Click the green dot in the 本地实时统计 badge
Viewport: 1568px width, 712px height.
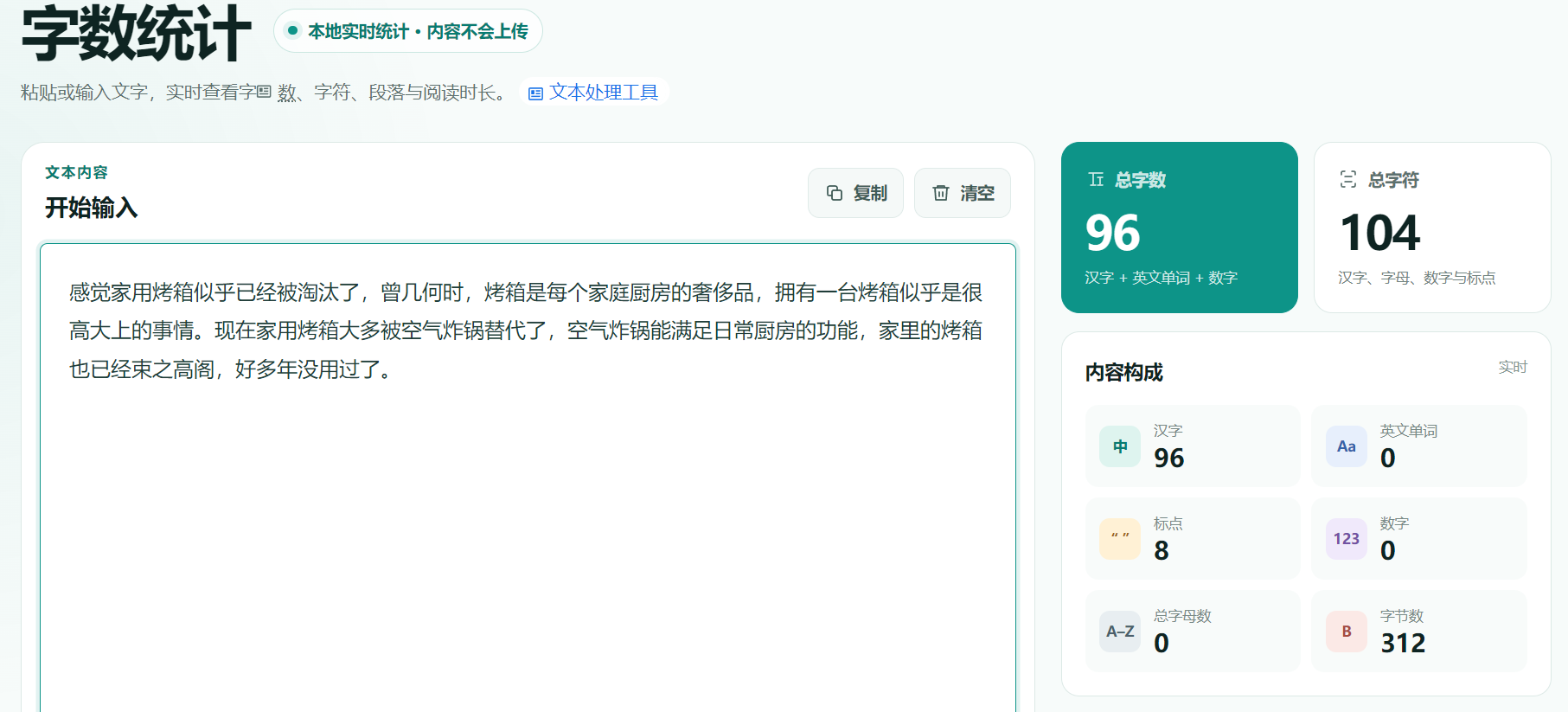[292, 31]
